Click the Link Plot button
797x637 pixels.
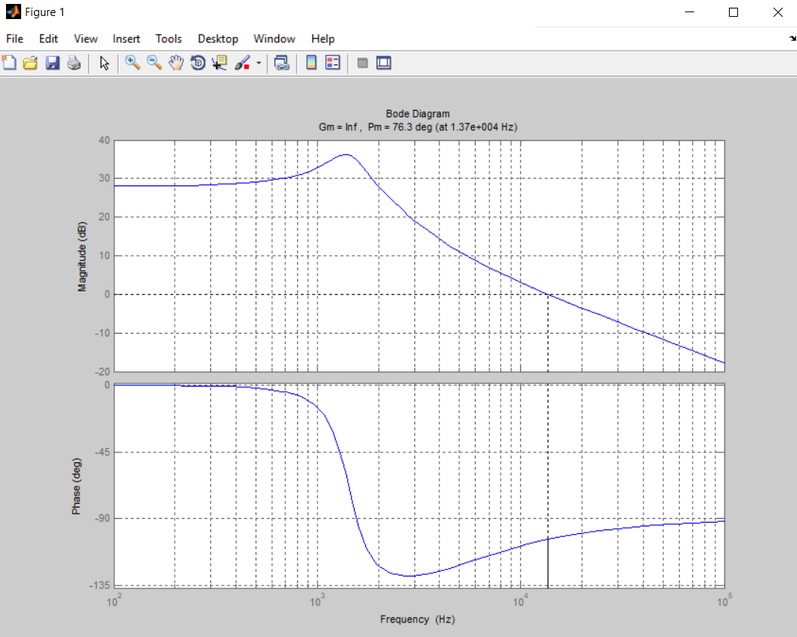[x=282, y=63]
